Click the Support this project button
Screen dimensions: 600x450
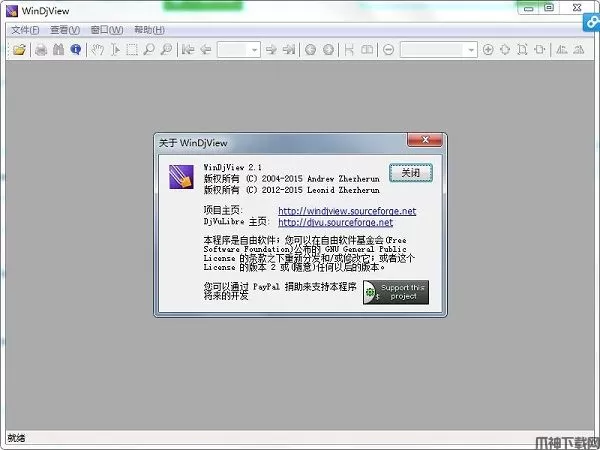[x=396, y=292]
